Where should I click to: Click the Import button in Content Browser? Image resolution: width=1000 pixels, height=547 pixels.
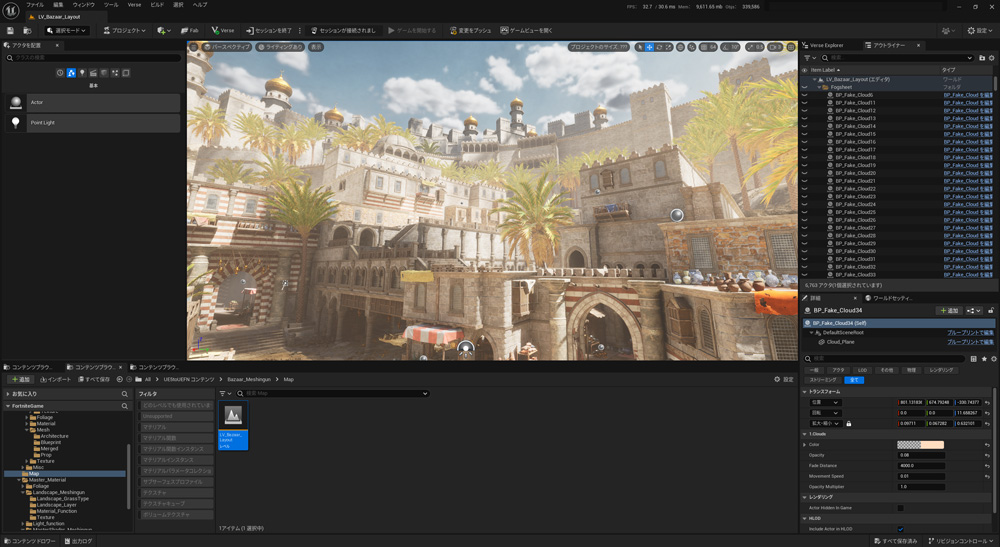pos(55,379)
